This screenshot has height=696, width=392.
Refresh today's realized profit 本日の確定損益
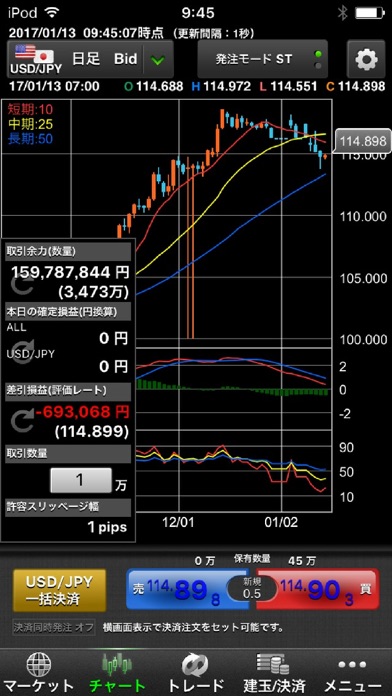click(x=21, y=352)
